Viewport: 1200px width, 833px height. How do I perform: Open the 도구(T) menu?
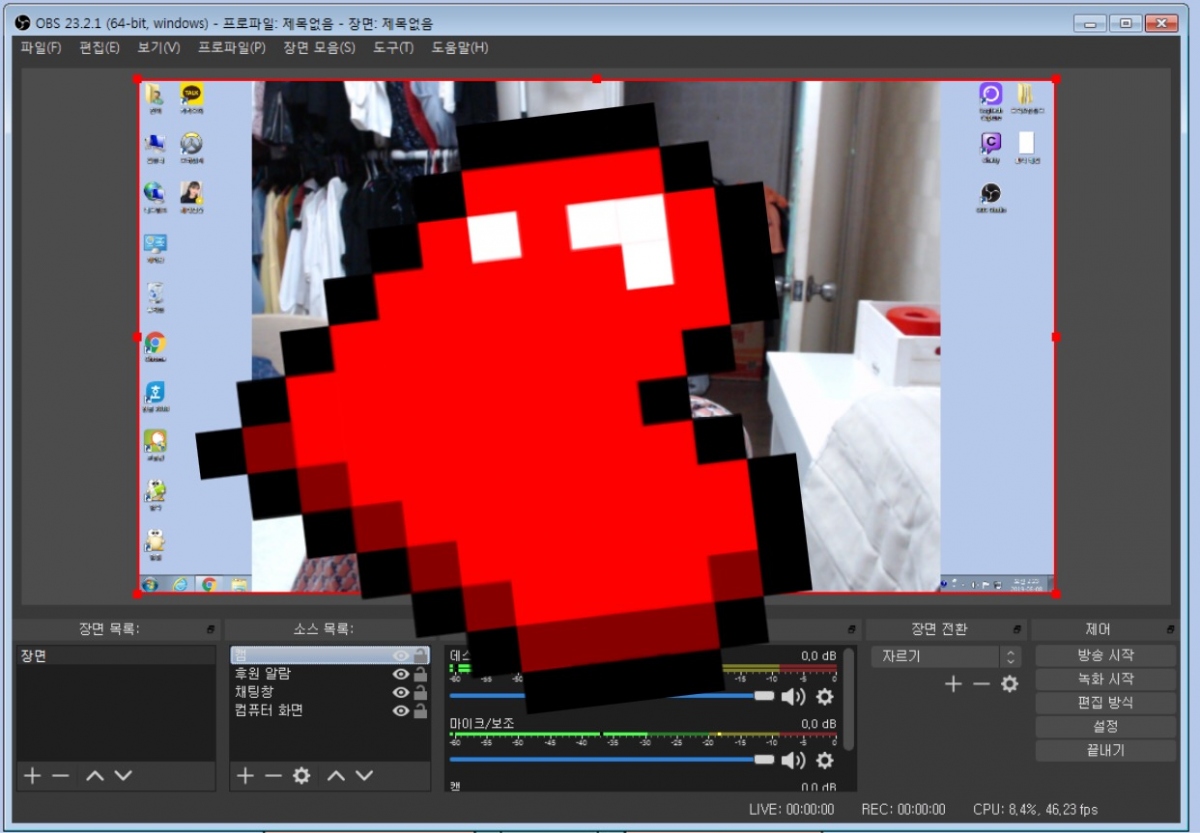point(393,47)
